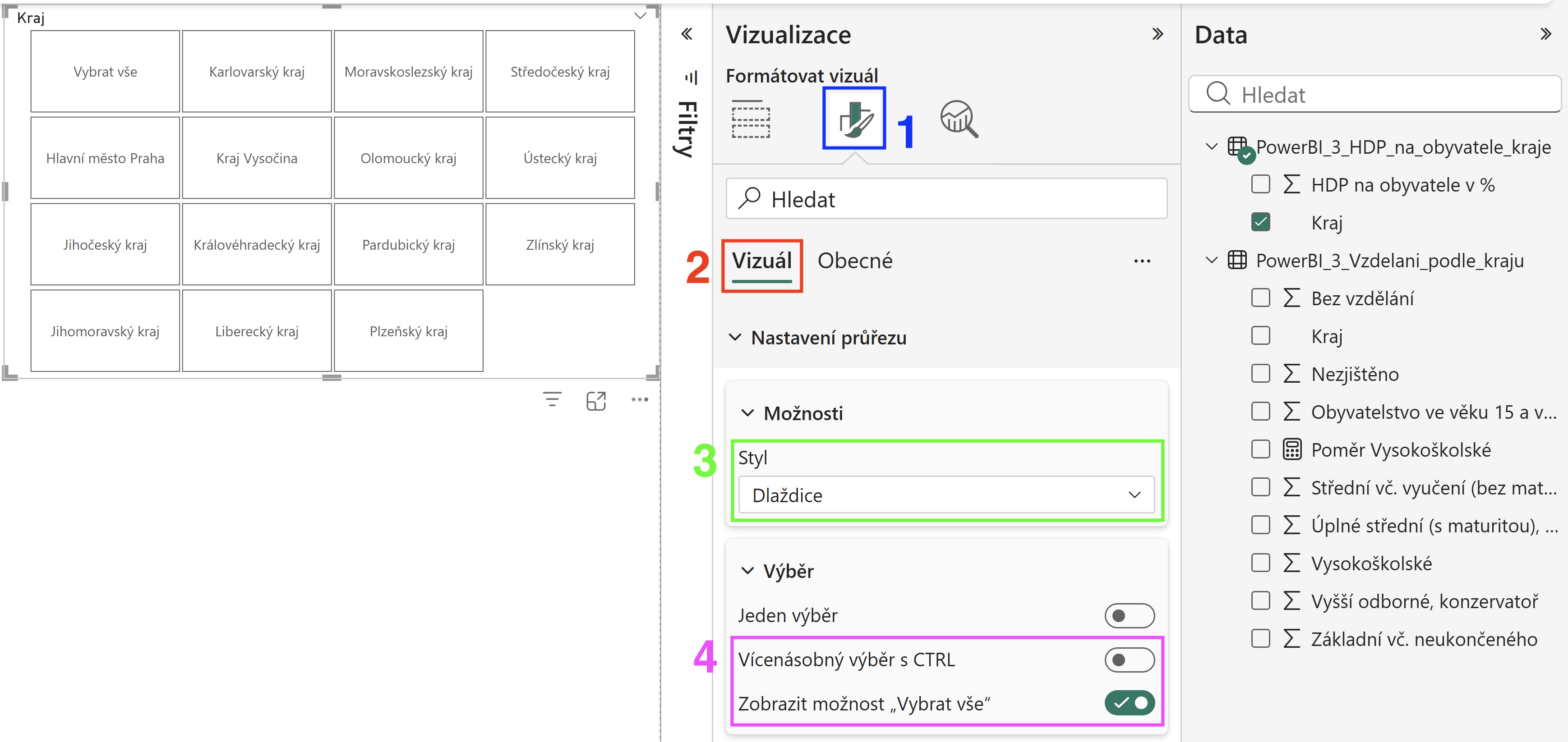Open the ellipsis menu beside the Obecné tab
Image resolution: width=1568 pixels, height=742 pixels.
coord(1142,261)
